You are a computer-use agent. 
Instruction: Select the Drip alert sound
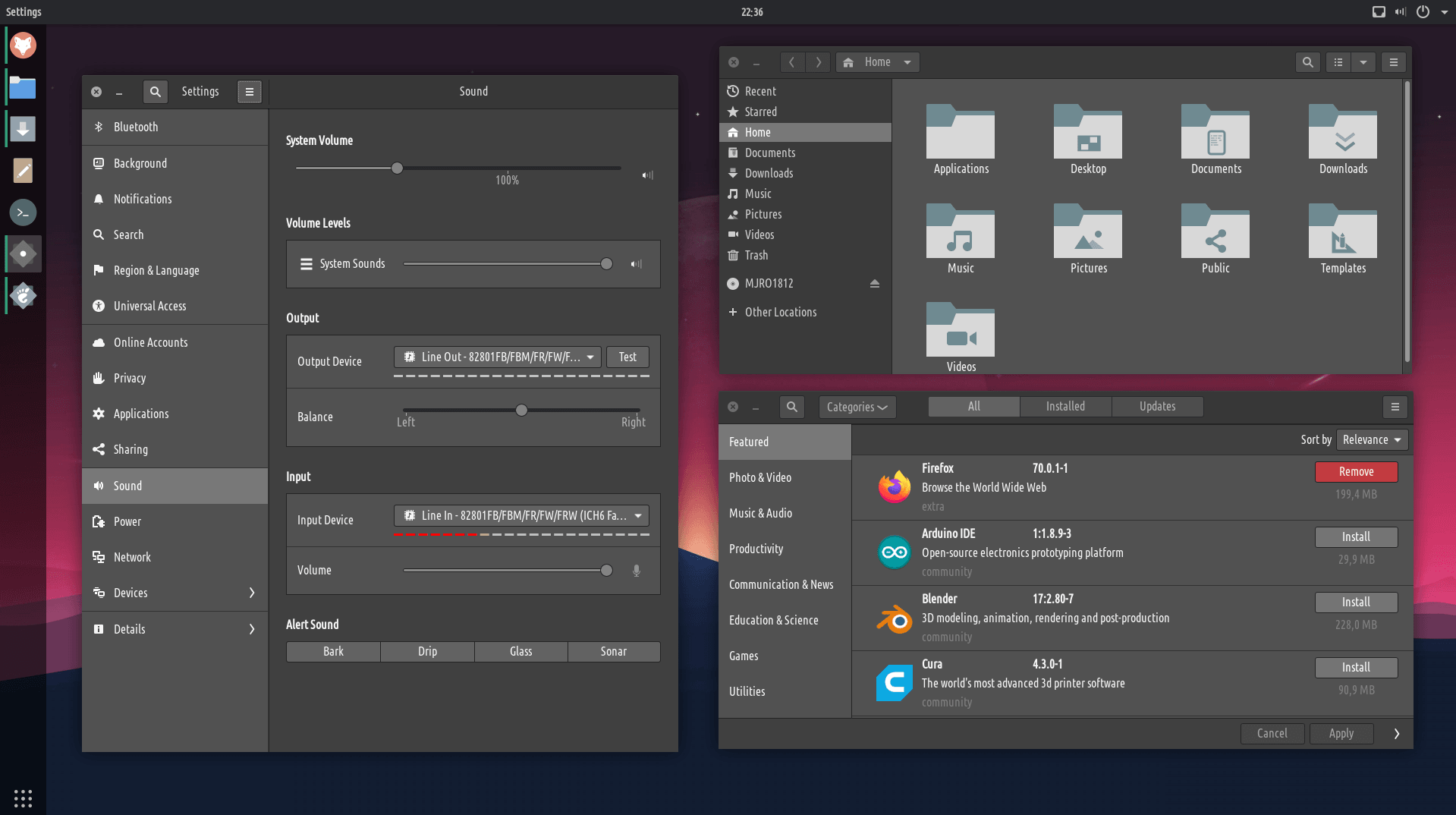(427, 652)
